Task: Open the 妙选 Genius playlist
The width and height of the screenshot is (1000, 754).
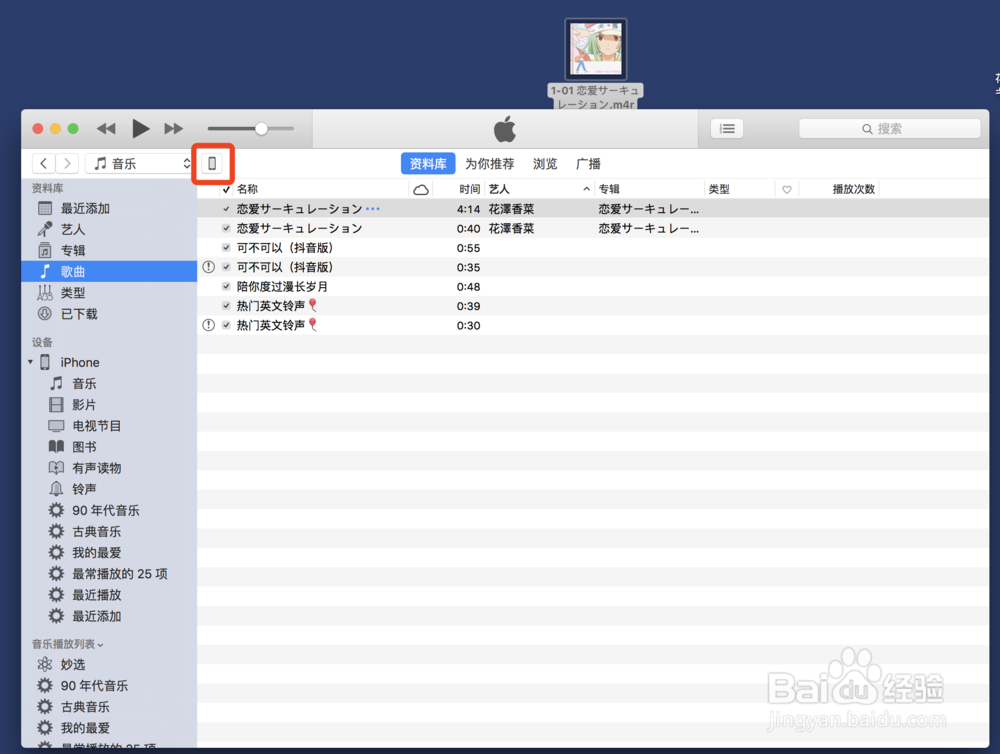Action: click(71, 664)
